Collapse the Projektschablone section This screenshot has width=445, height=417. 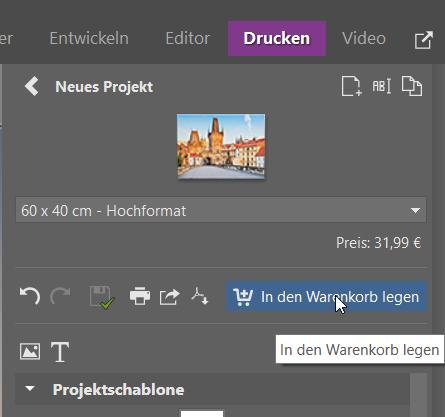30,389
